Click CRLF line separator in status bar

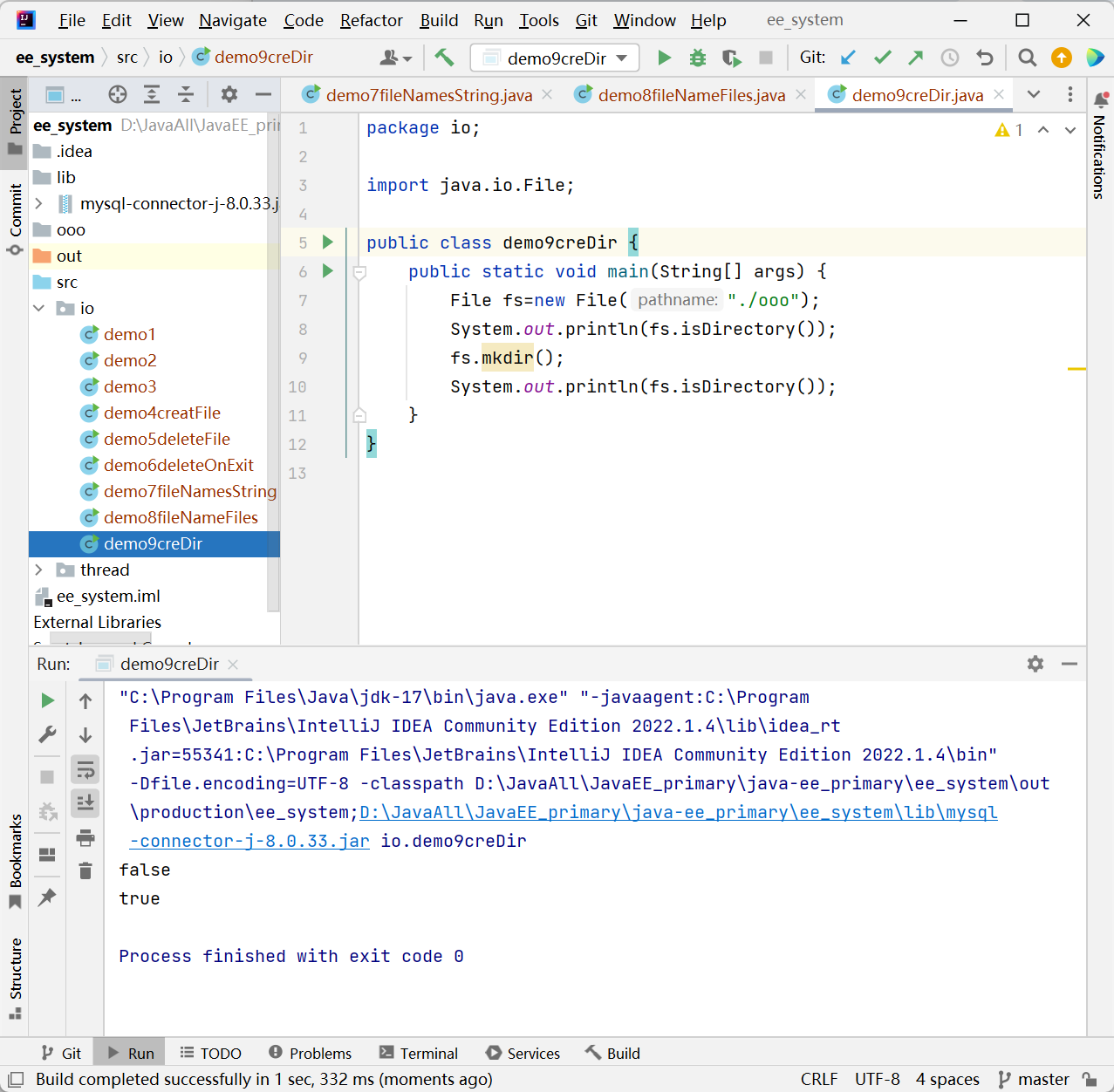coord(819,1079)
